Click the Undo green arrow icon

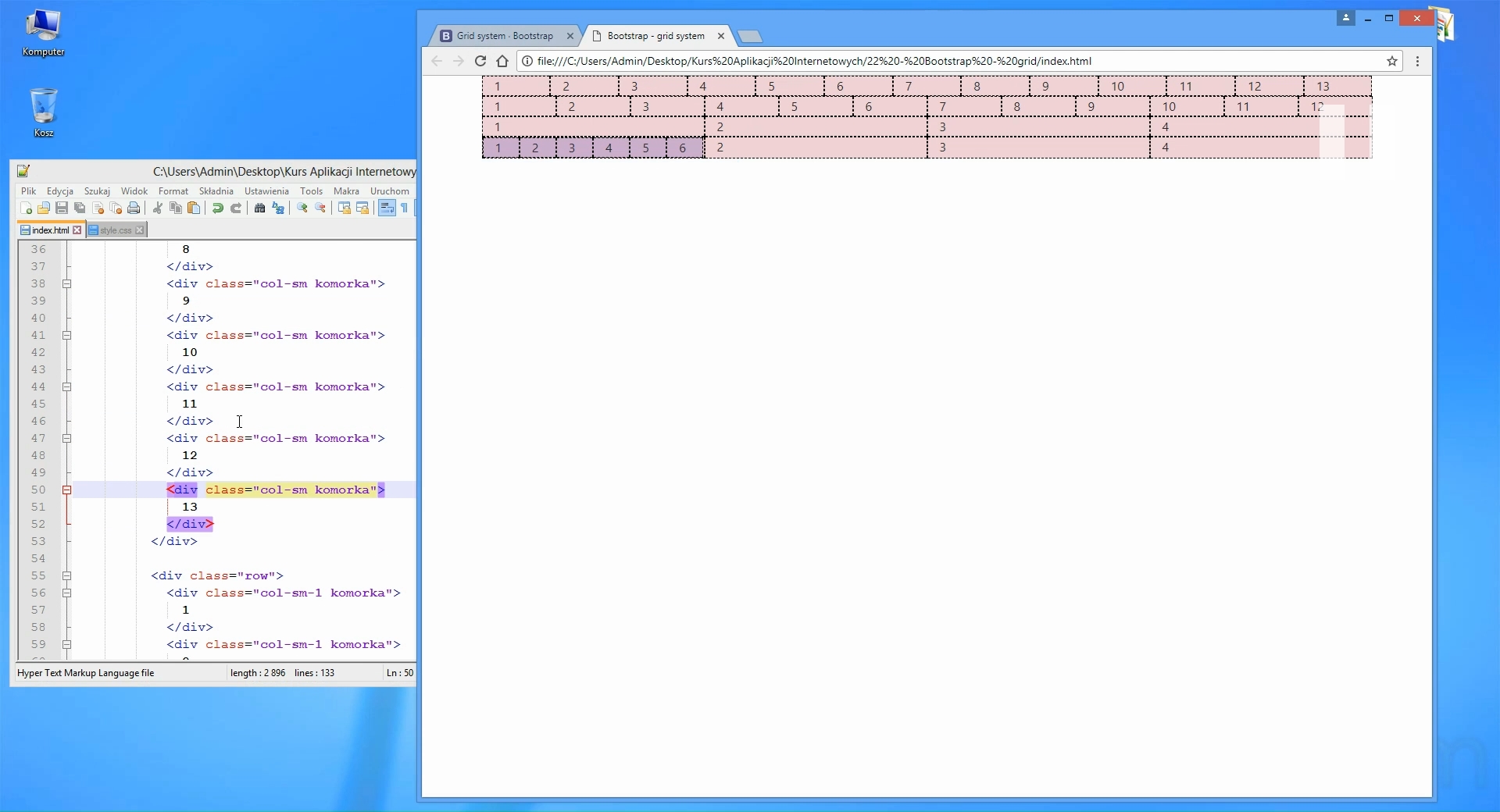218,208
